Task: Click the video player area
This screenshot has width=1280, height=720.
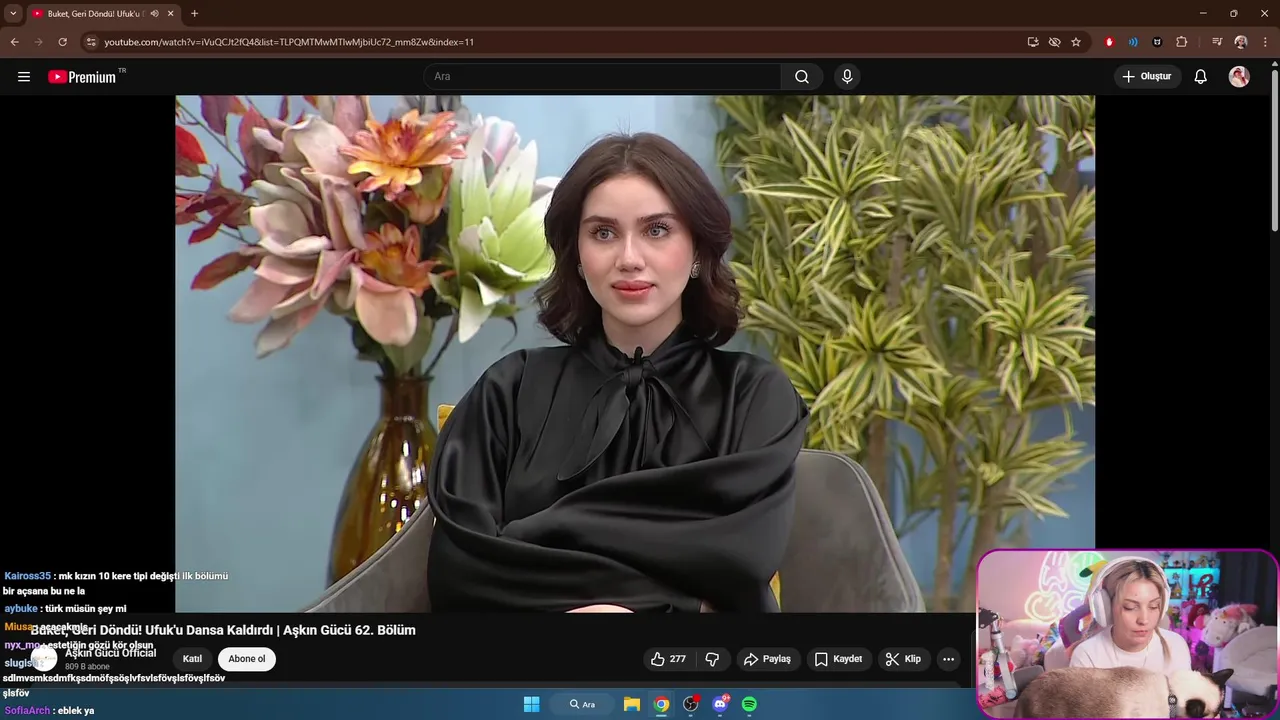Action: pos(635,353)
